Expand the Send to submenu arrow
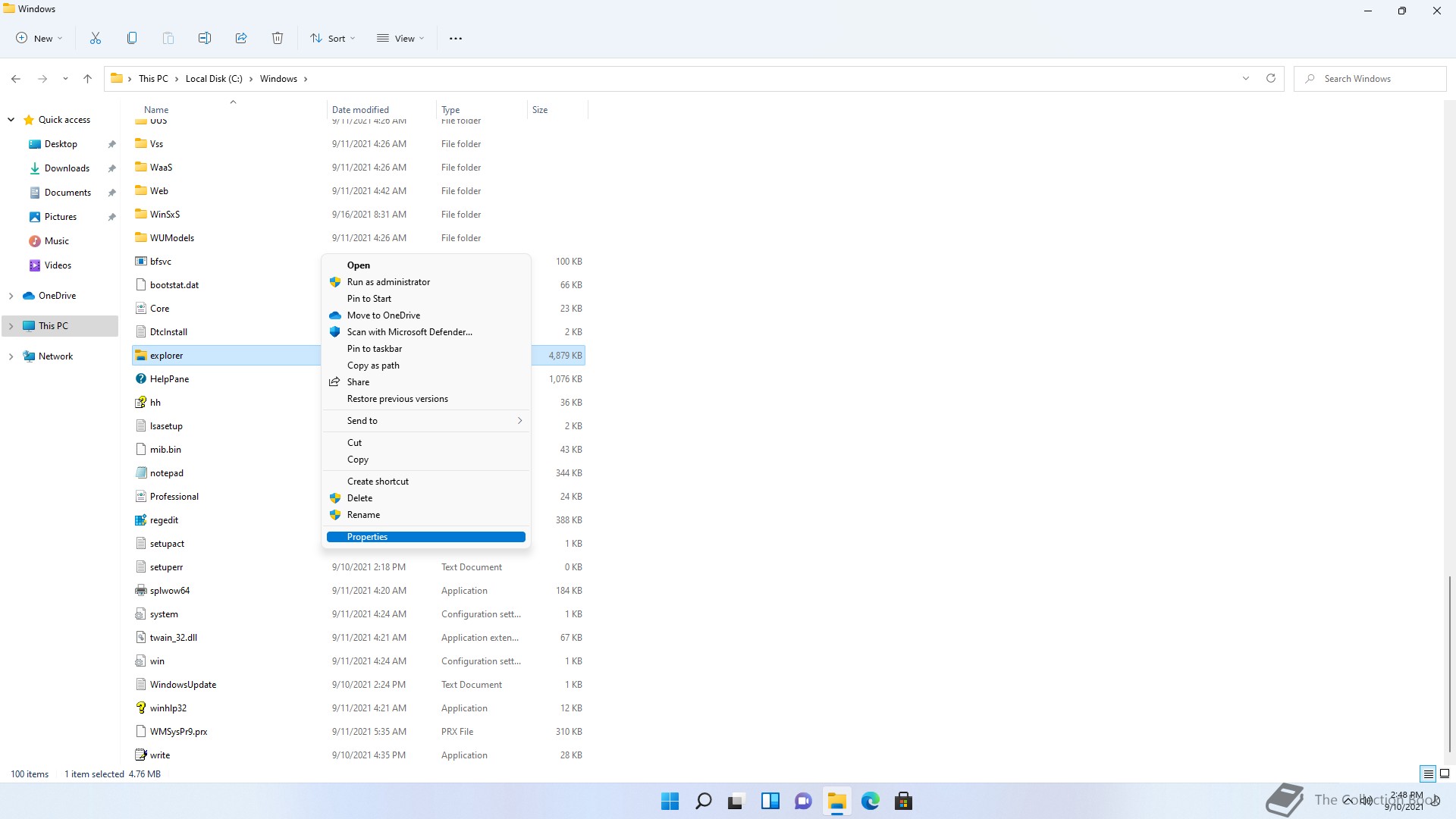Screen dimensions: 1456x819 click(519, 421)
